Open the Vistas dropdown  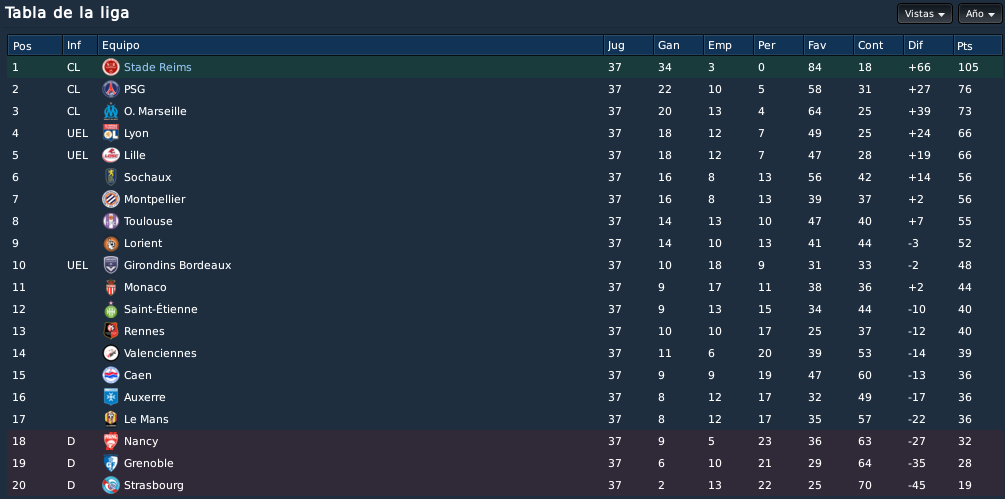click(x=924, y=13)
